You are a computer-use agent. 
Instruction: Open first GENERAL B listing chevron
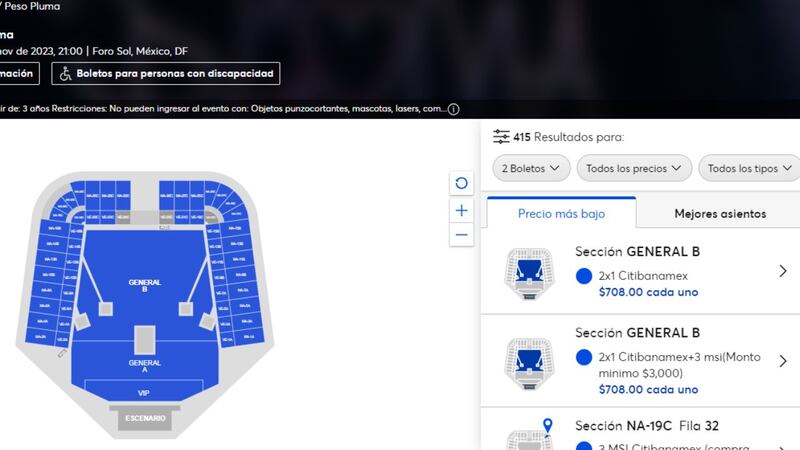tap(783, 271)
